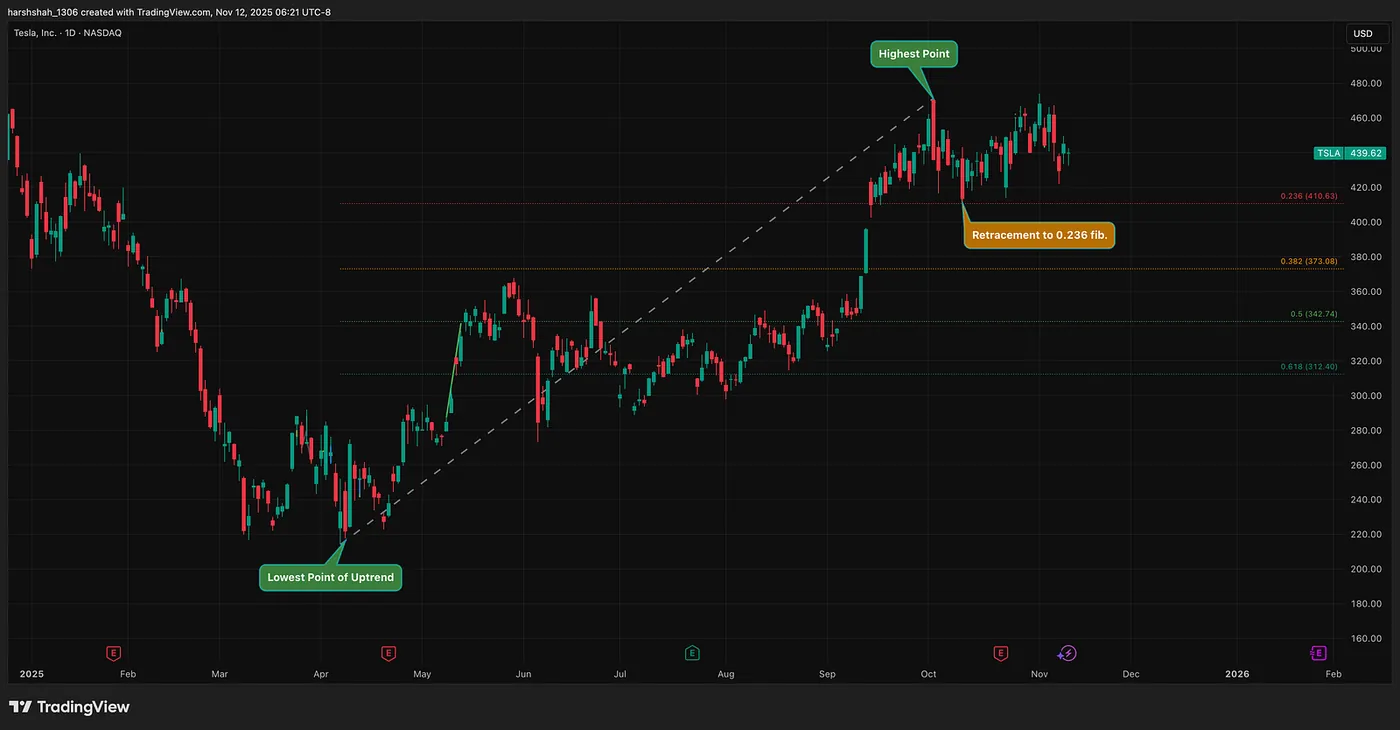Select the Lowest Point of Uptrend callout

(x=331, y=577)
